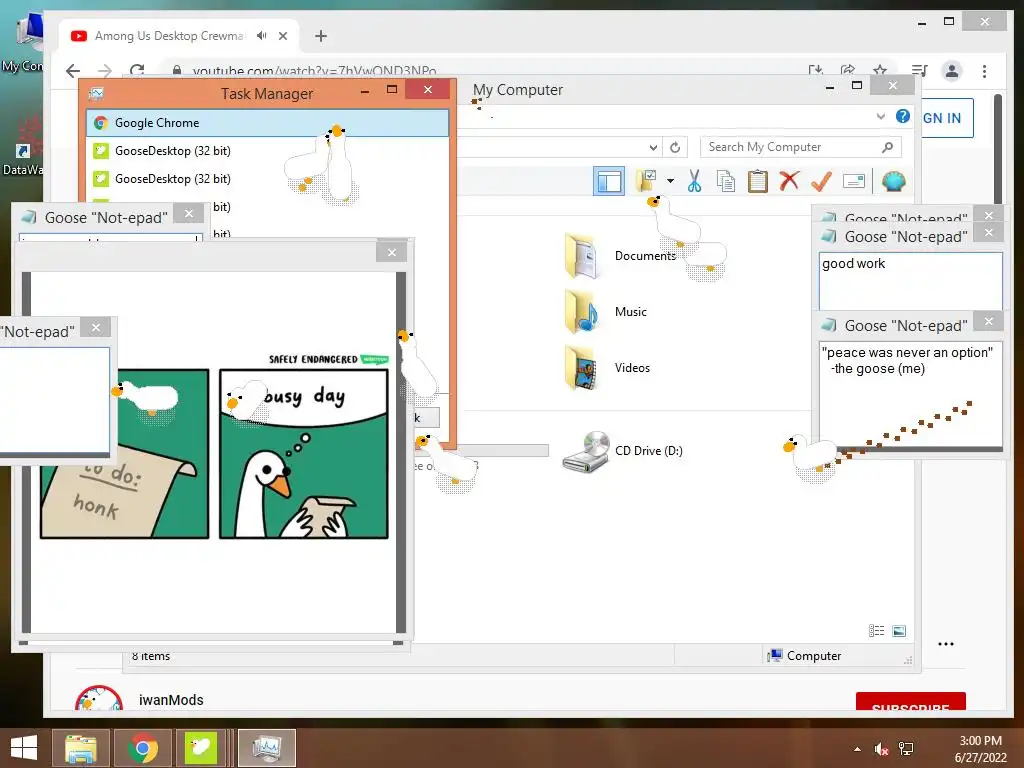Viewport: 1024px width, 768px height.
Task: Click the orange checkmark Properties icon
Action: click(821, 181)
